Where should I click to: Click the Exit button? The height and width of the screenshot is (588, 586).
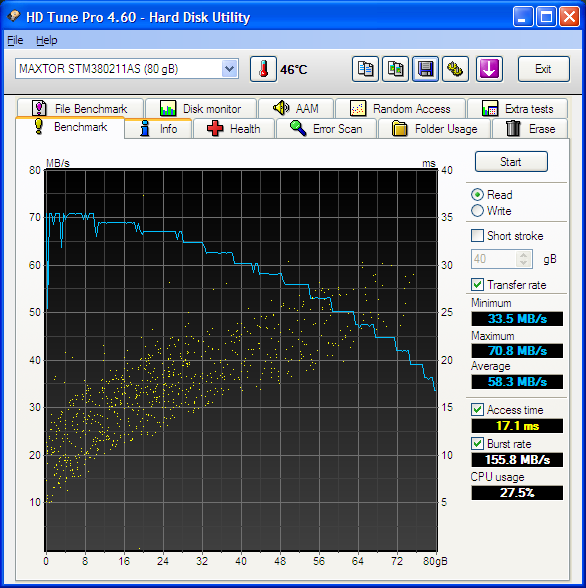tap(543, 69)
